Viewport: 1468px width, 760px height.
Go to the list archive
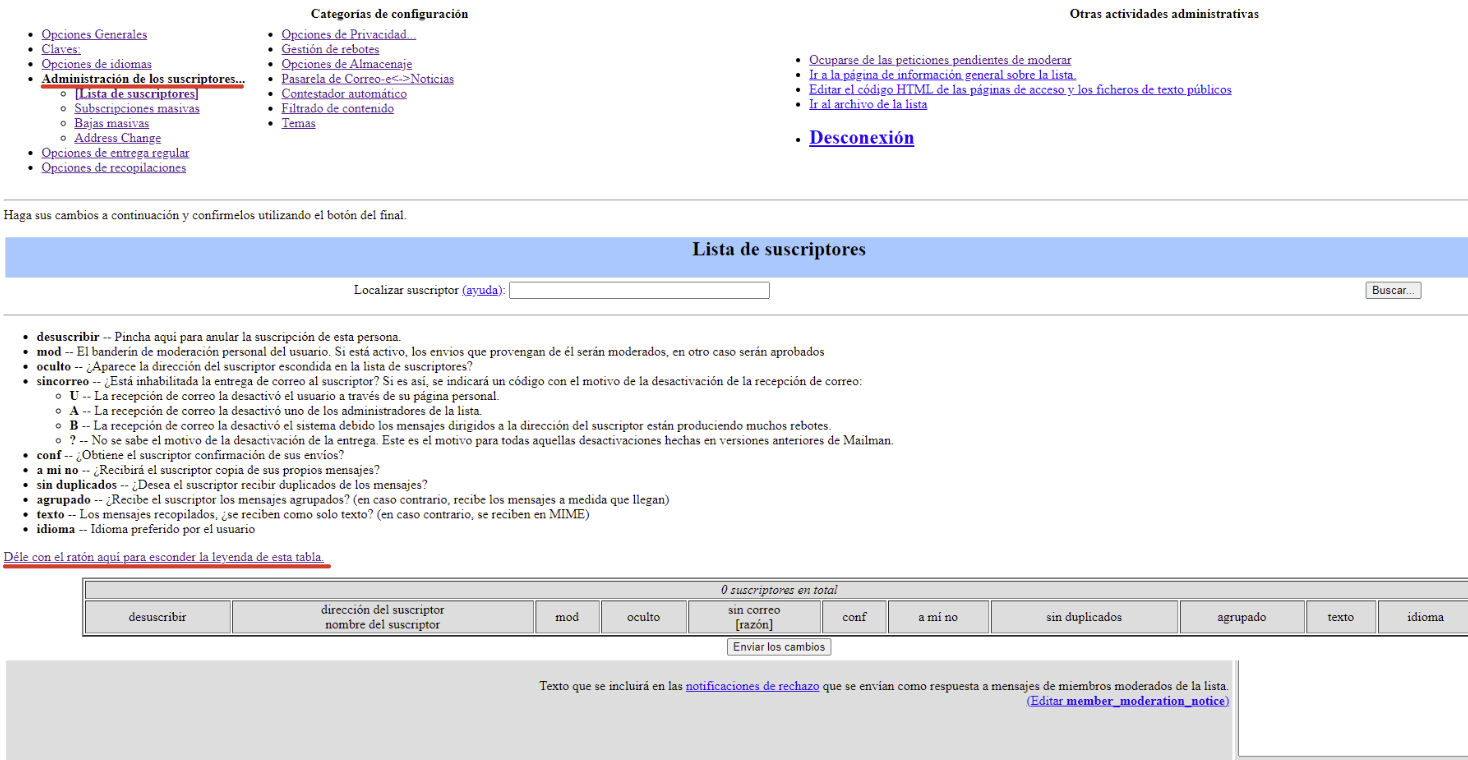point(868,104)
